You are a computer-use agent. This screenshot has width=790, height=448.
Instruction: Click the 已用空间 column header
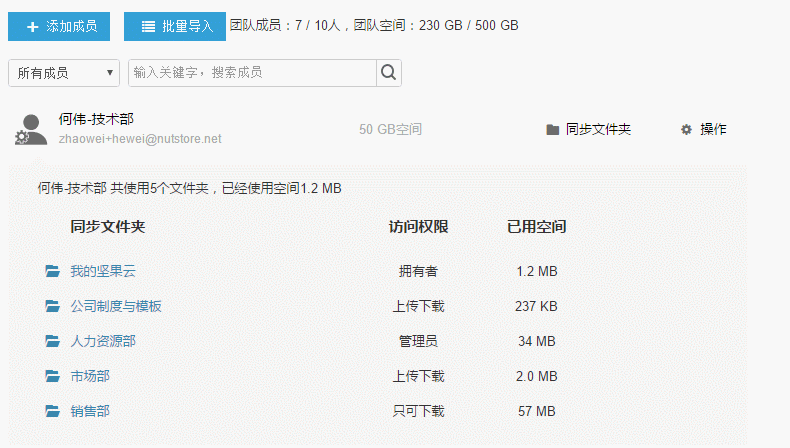(x=537, y=227)
